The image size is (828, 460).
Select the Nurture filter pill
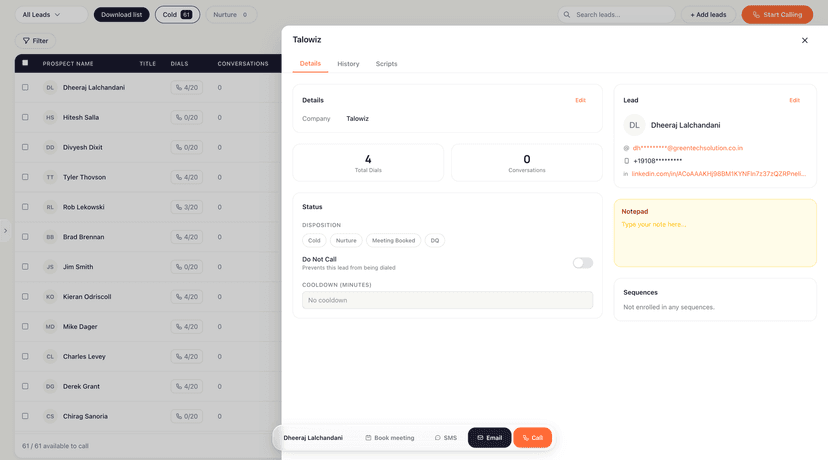pos(231,15)
